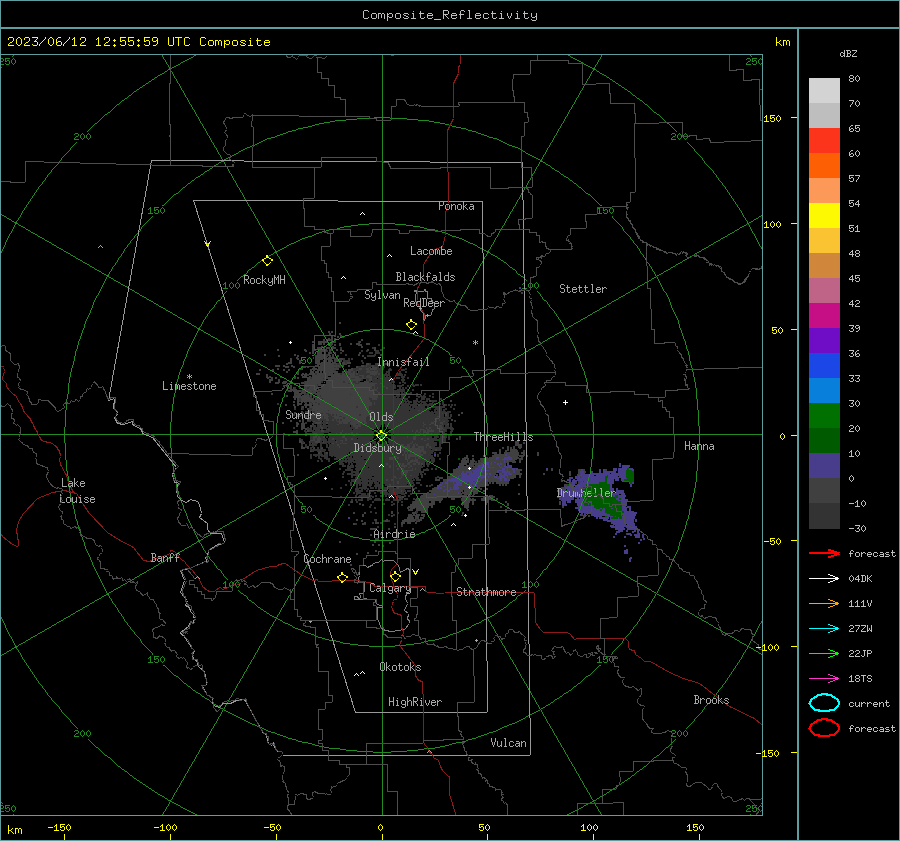Click the yellow diamond marker above Calgary
Viewport: 900px width, 841px height.
[x=395, y=576]
